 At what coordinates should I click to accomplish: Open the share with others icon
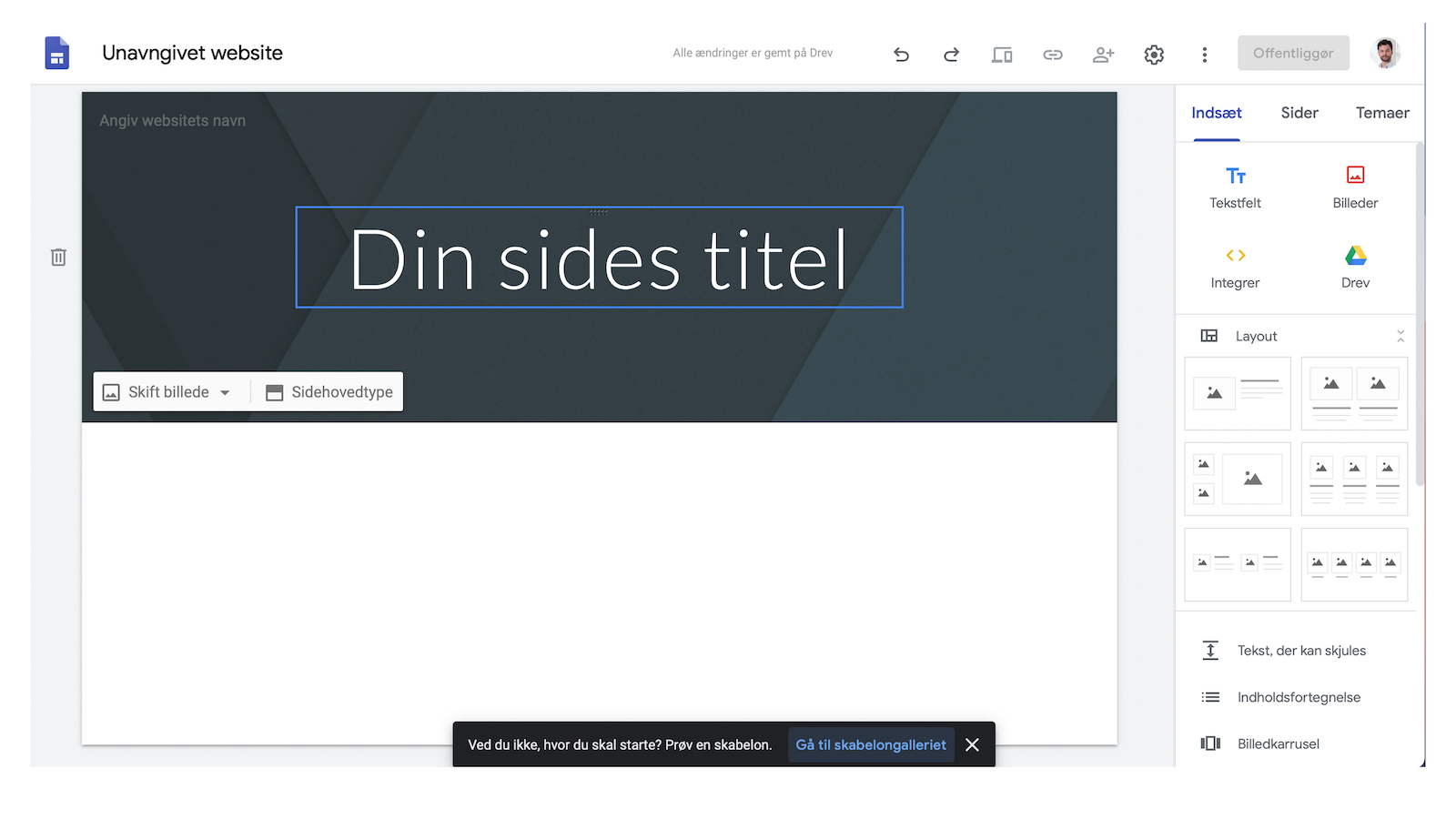[1103, 54]
